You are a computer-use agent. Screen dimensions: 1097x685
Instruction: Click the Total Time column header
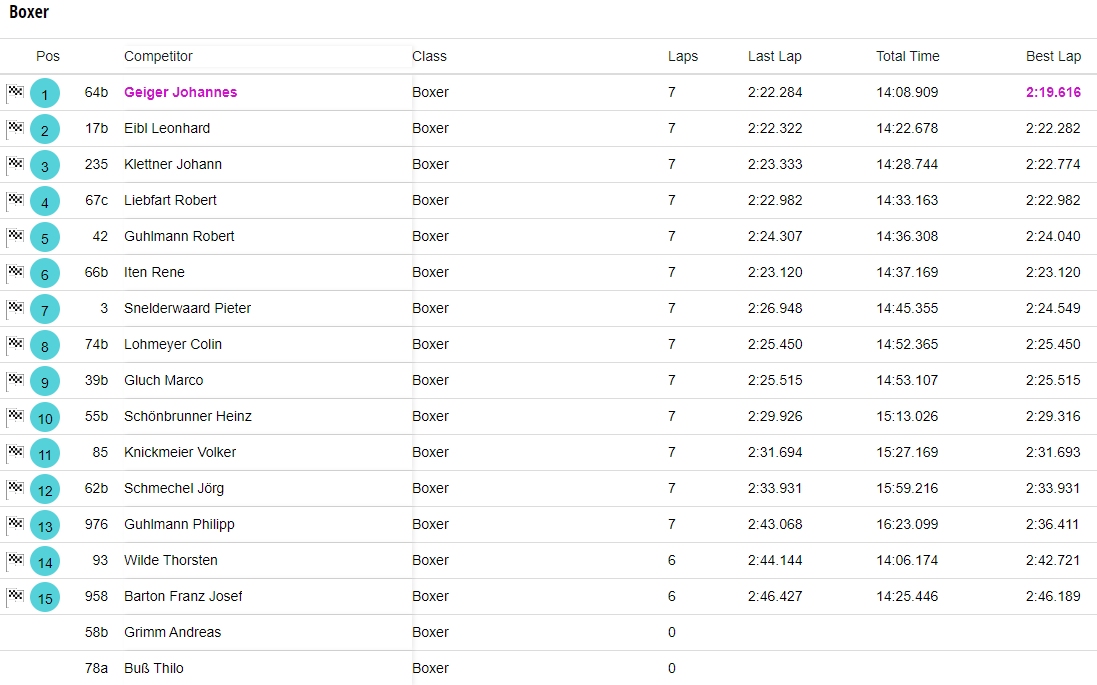point(907,56)
